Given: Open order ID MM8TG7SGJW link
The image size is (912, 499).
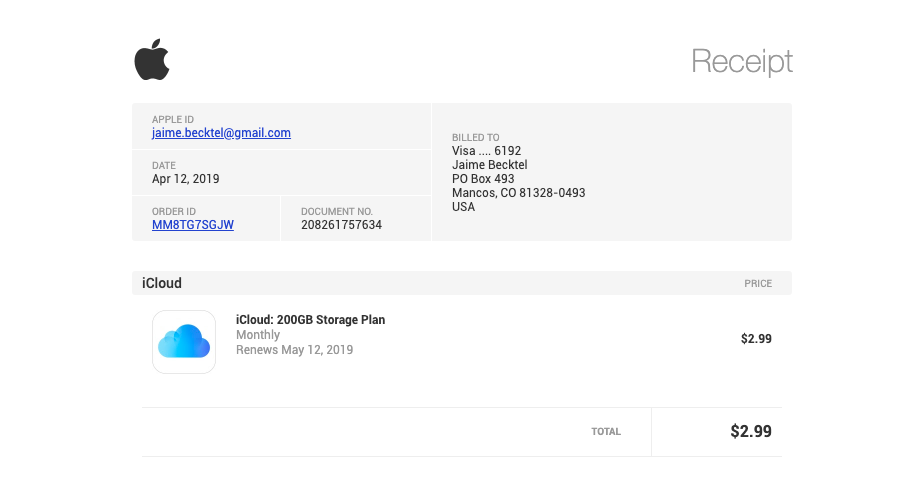Looking at the screenshot, I should [x=193, y=225].
